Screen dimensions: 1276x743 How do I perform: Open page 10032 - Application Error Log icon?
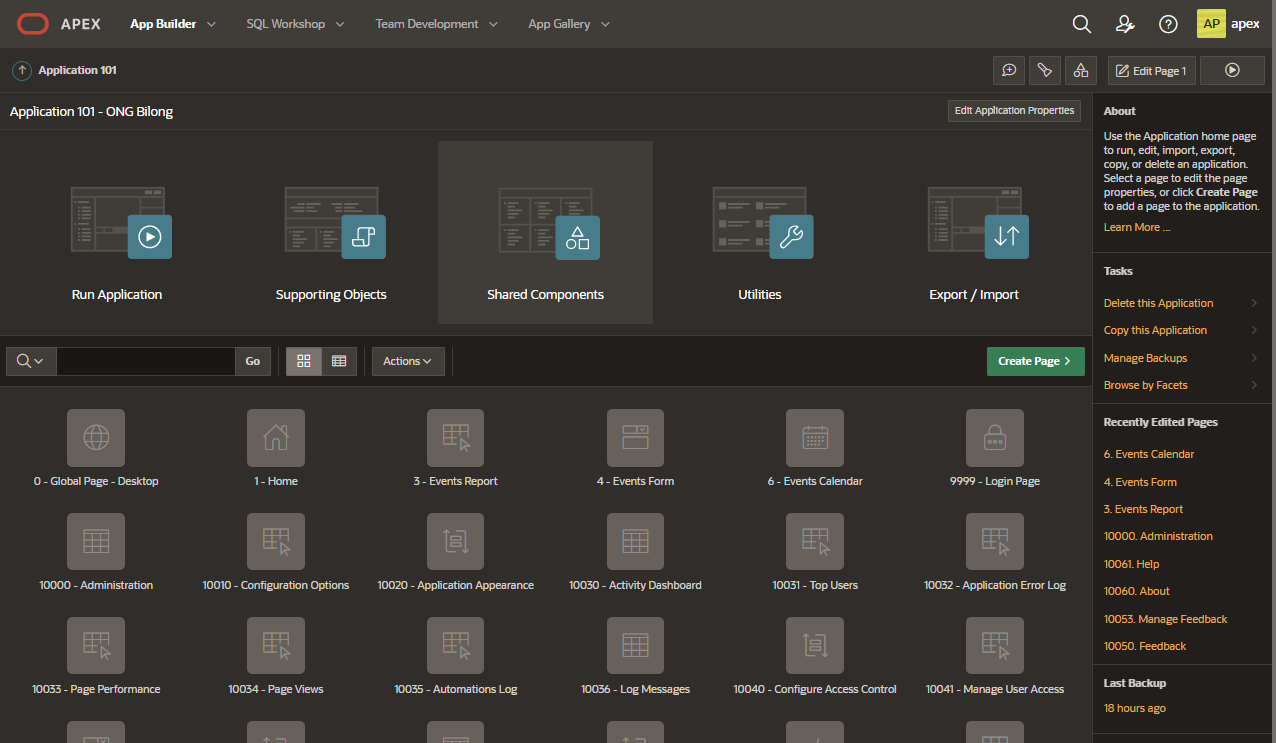tap(995, 542)
